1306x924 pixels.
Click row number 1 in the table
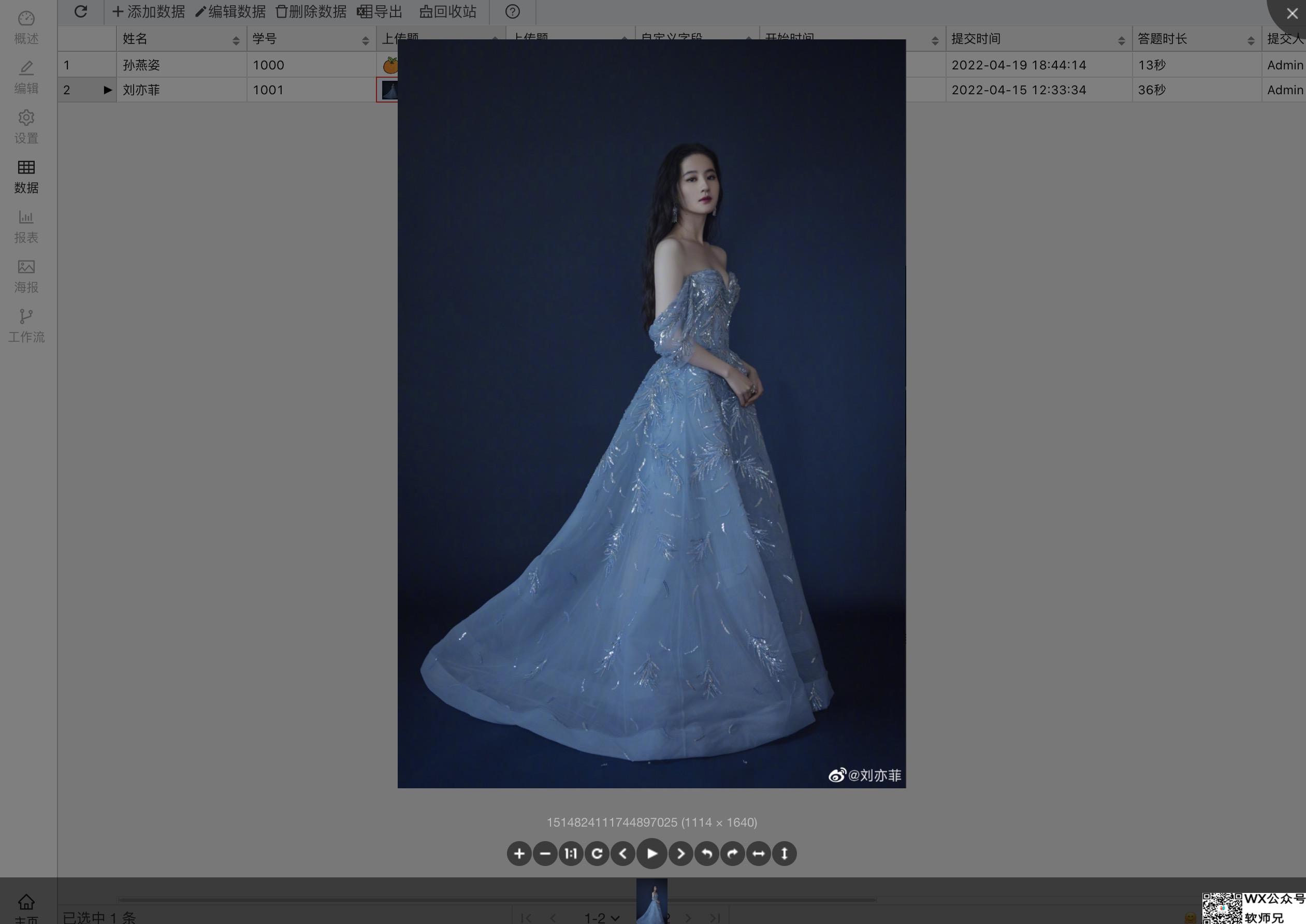[x=67, y=65]
